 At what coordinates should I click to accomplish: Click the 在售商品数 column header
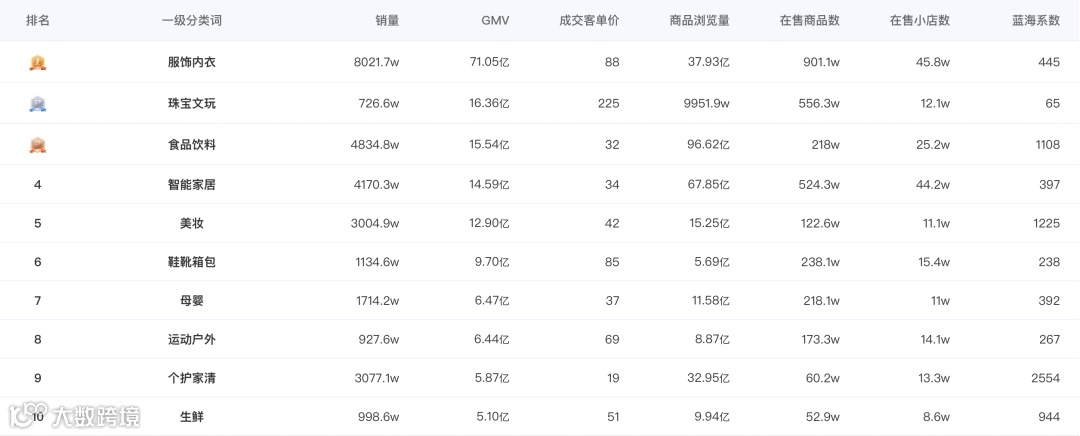809,20
